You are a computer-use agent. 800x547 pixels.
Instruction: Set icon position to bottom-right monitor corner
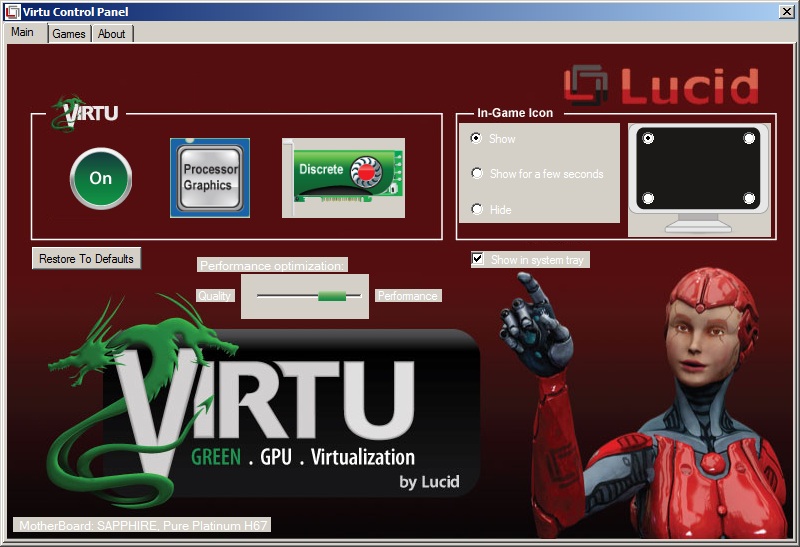tap(749, 198)
